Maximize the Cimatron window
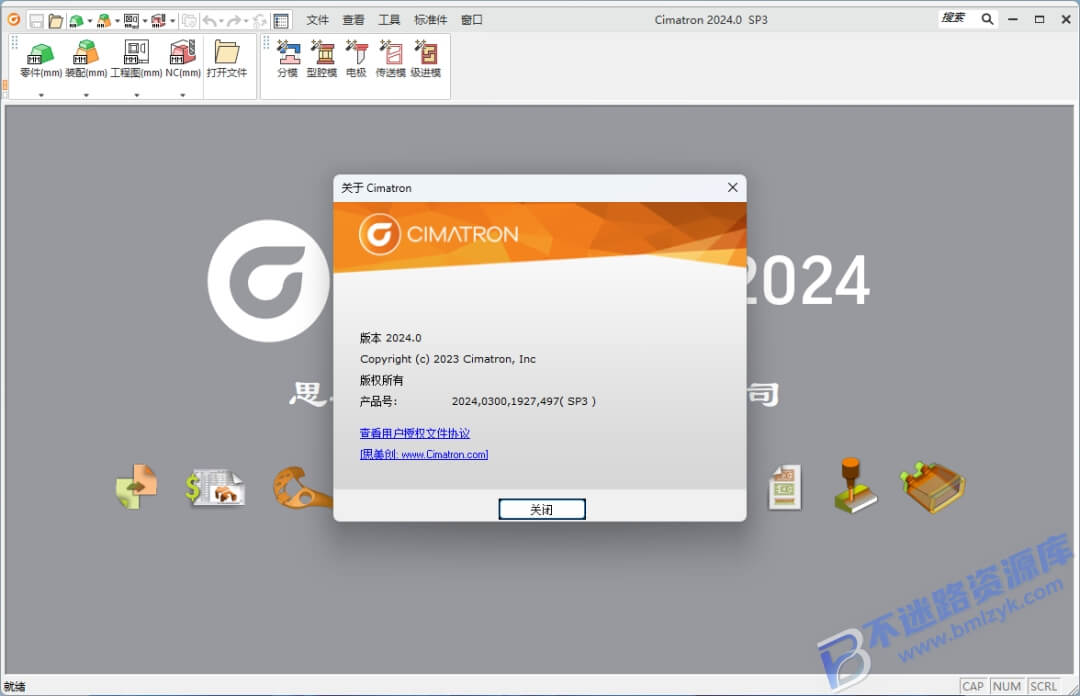The height and width of the screenshot is (696, 1080). pyautogui.click(x=1039, y=19)
